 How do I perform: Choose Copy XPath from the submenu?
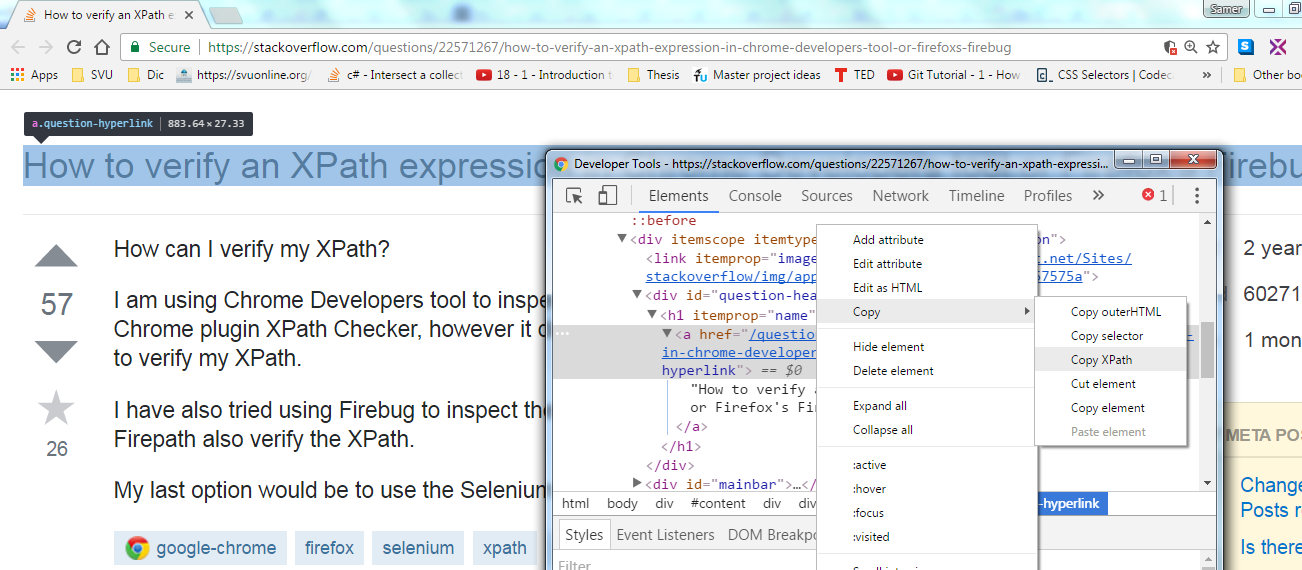point(1101,360)
